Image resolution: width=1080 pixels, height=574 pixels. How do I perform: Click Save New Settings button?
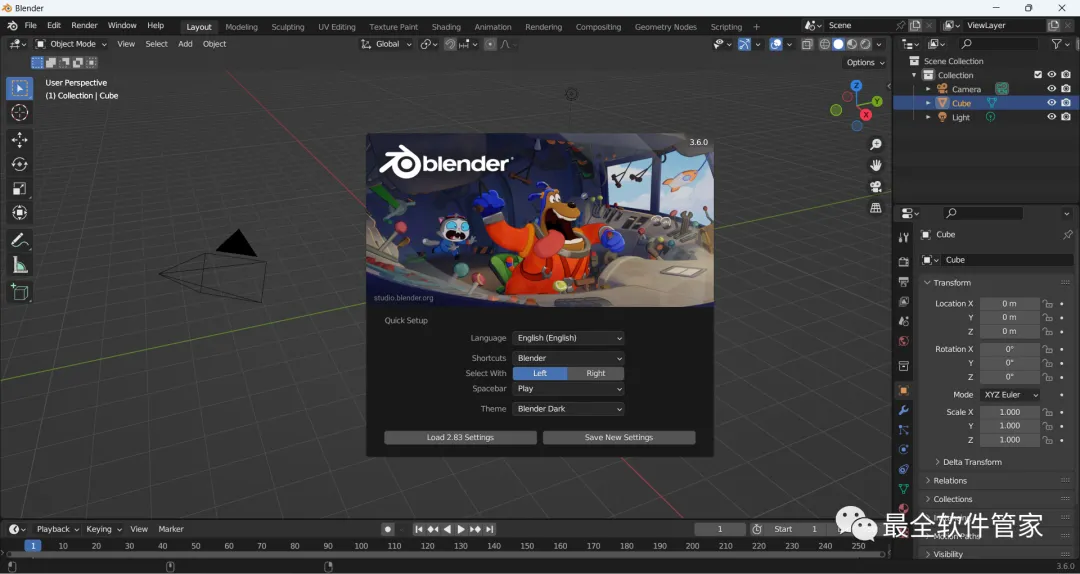pos(619,438)
